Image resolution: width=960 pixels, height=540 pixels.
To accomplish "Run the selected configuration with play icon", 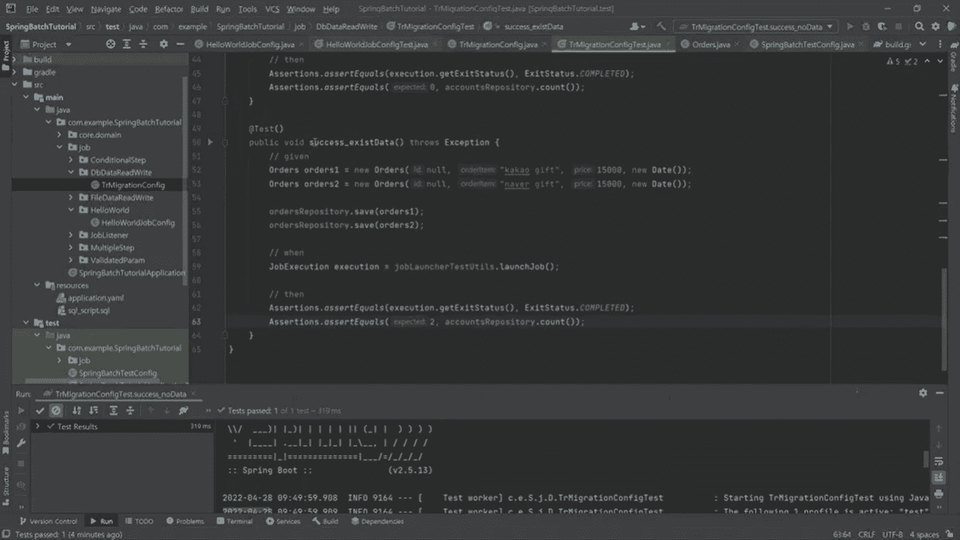I will pyautogui.click(x=850, y=26).
